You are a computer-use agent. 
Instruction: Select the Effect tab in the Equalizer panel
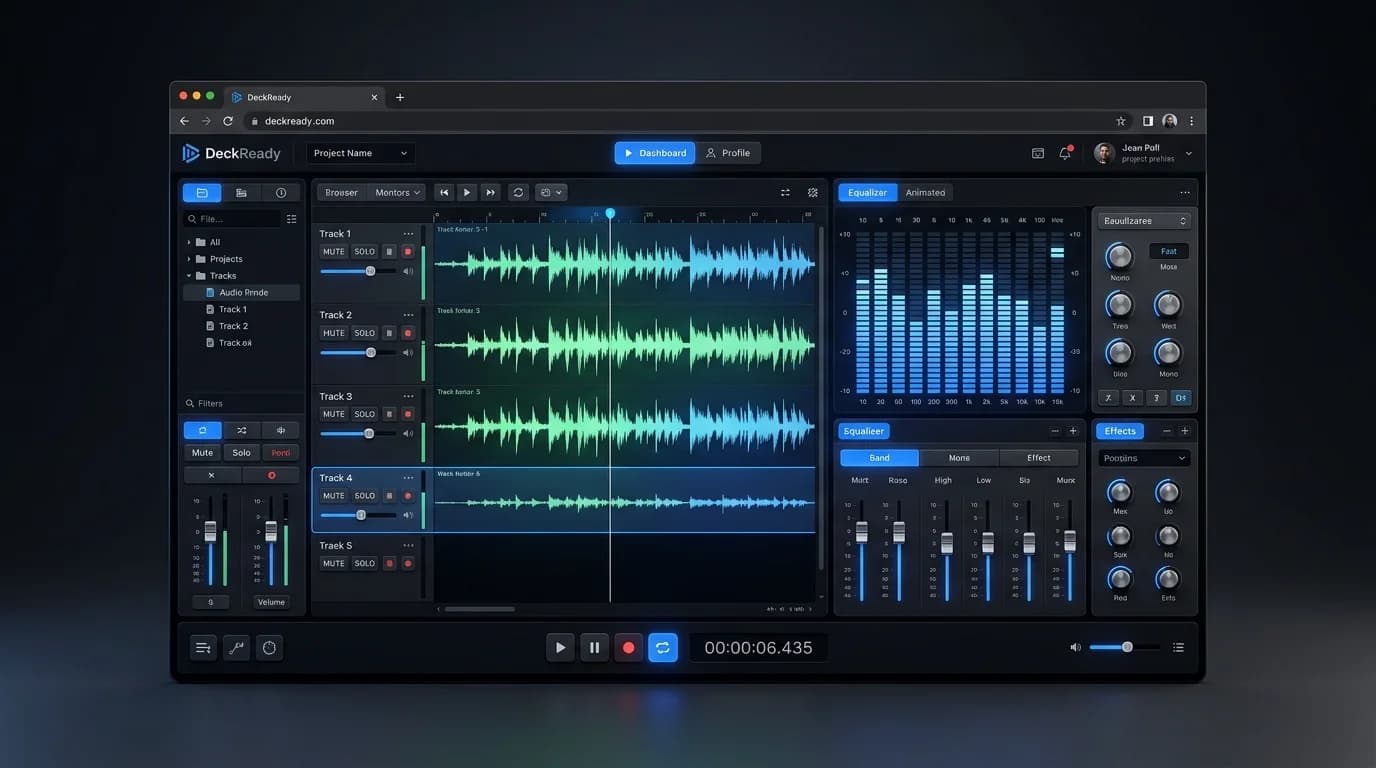1038,457
